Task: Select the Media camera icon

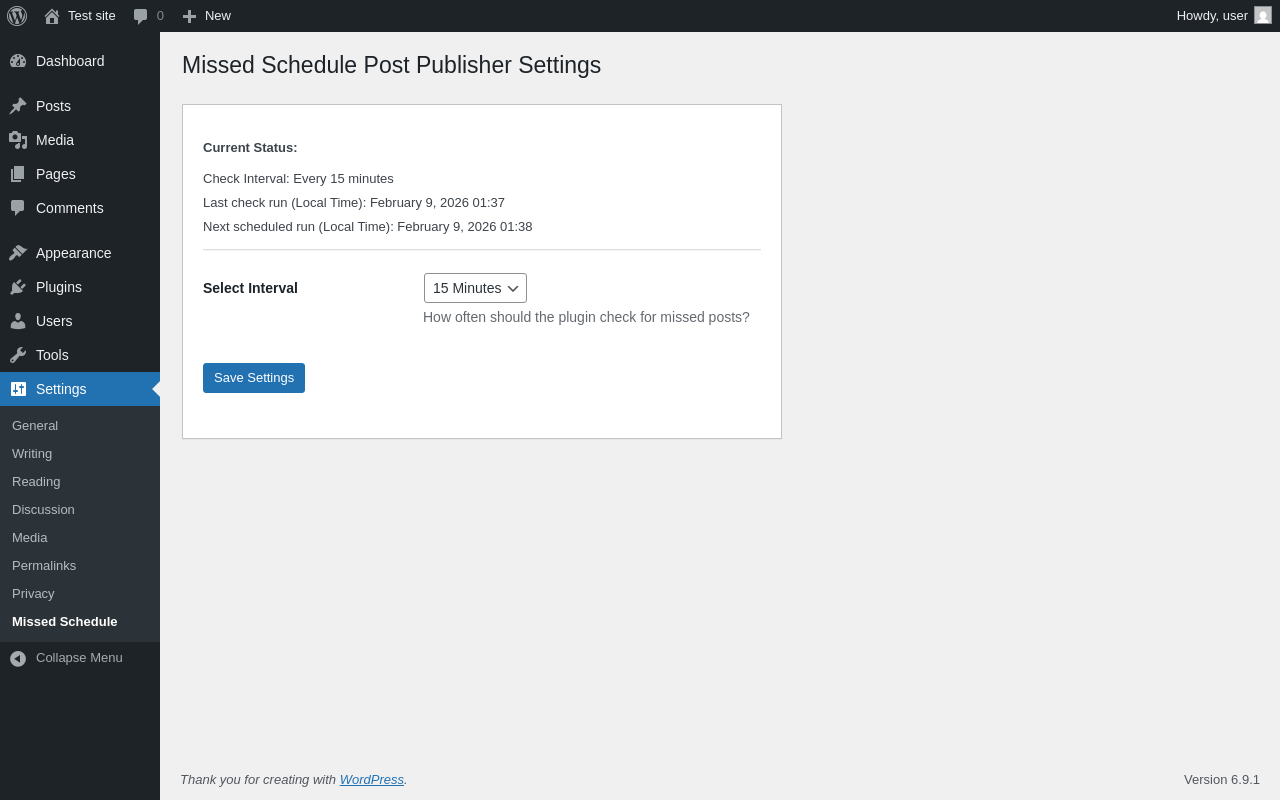Action: pyautogui.click(x=18, y=140)
